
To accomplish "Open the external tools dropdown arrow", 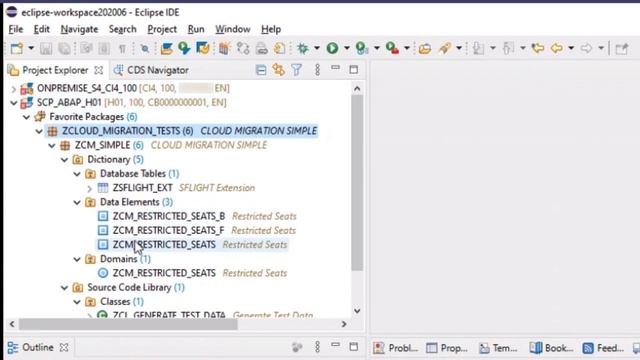I will (x=407, y=48).
